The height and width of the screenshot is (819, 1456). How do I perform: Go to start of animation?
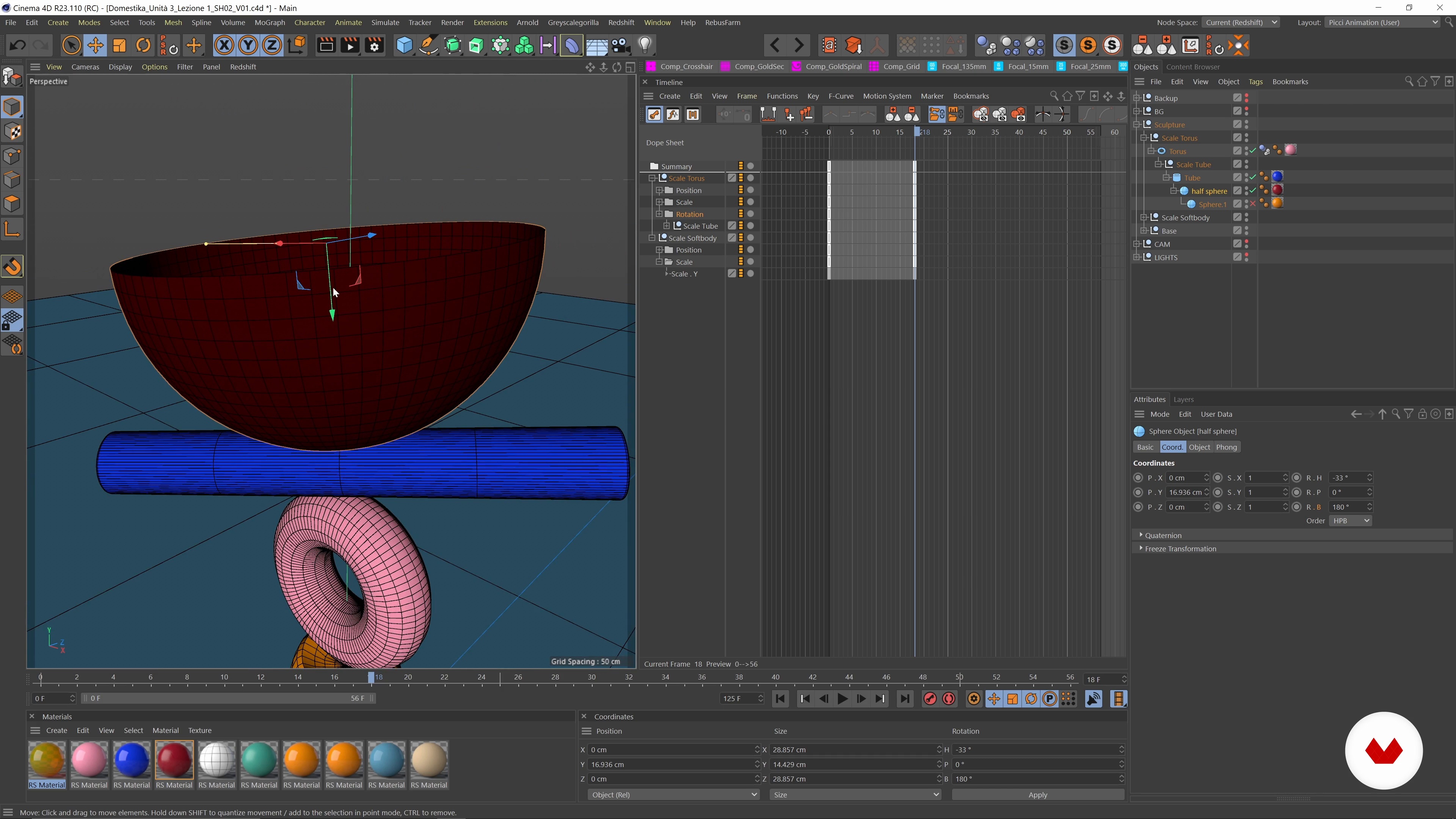click(781, 699)
